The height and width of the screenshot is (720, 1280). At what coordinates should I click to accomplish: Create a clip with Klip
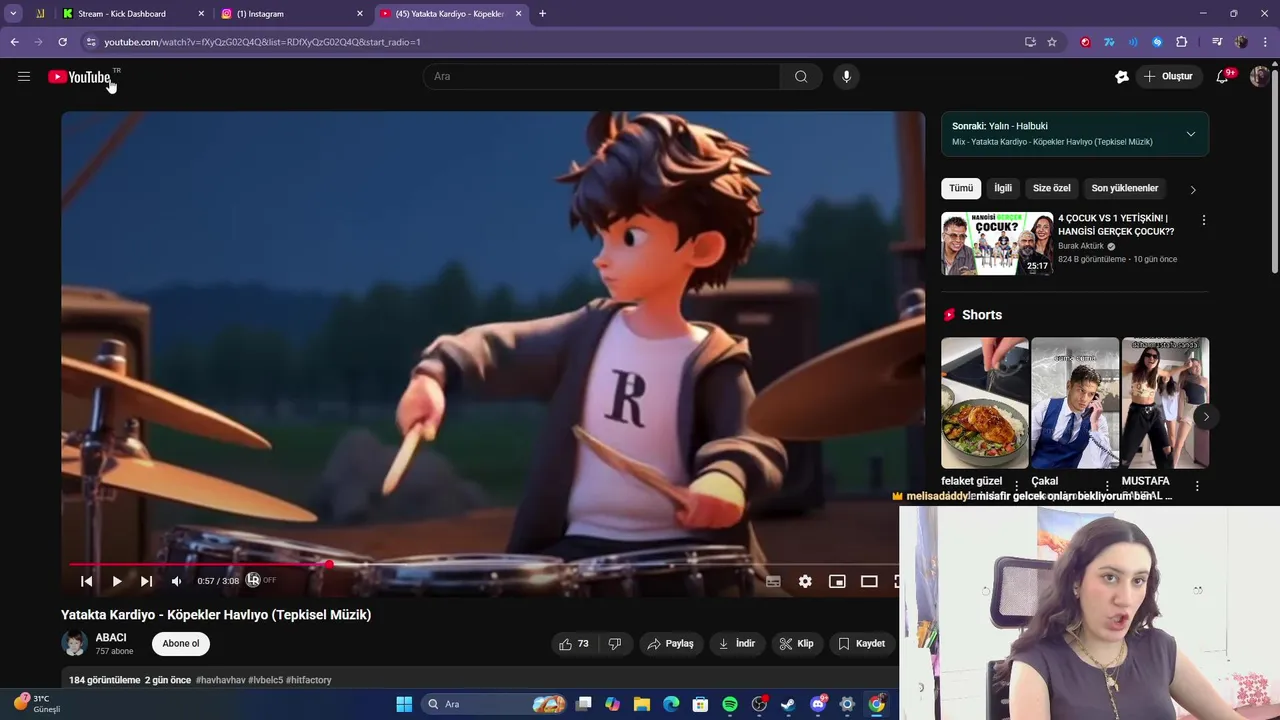coord(797,644)
